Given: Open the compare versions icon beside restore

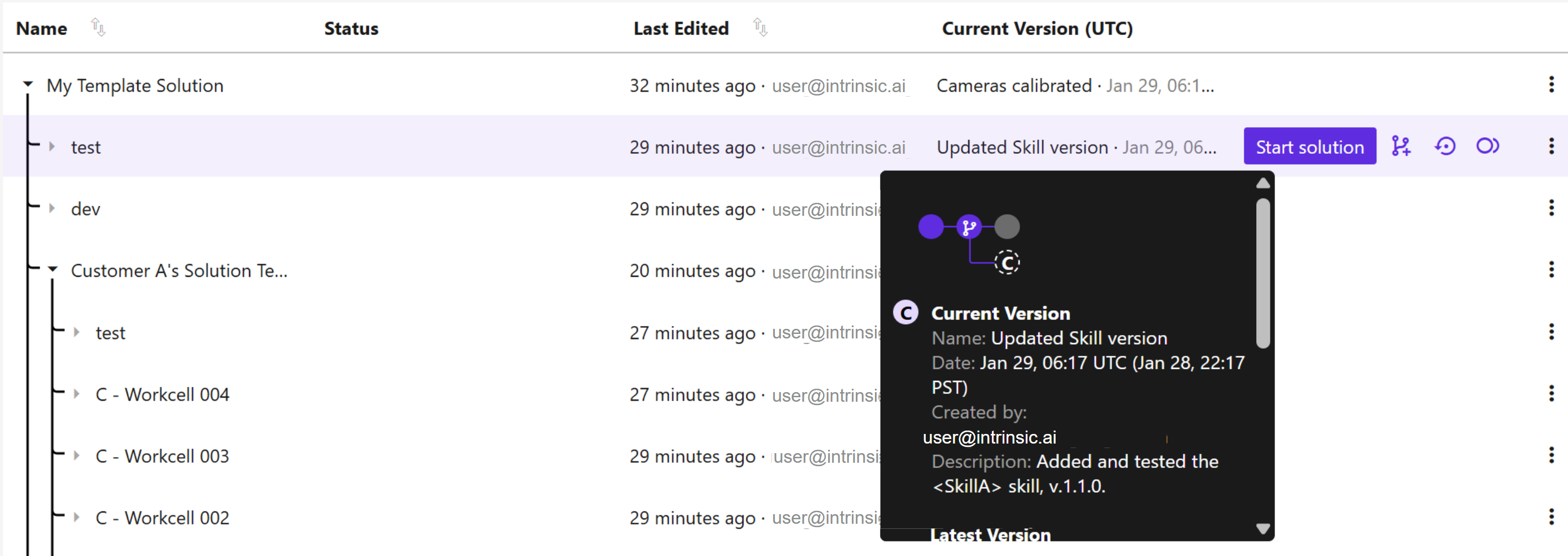Looking at the screenshot, I should click(1488, 146).
